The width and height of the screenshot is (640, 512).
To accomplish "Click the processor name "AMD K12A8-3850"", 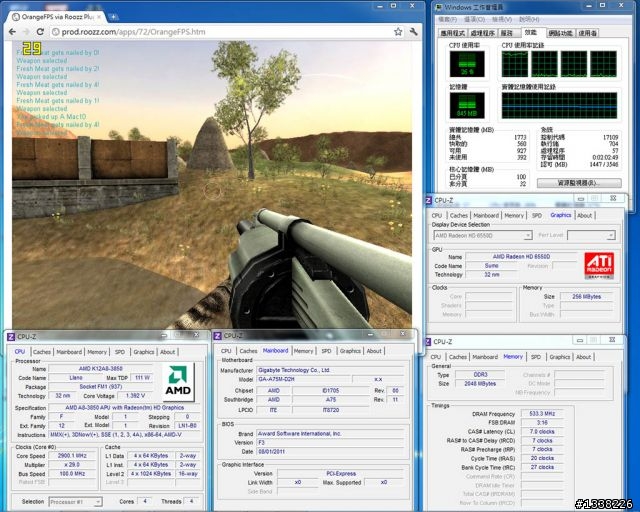I will (x=100, y=369).
